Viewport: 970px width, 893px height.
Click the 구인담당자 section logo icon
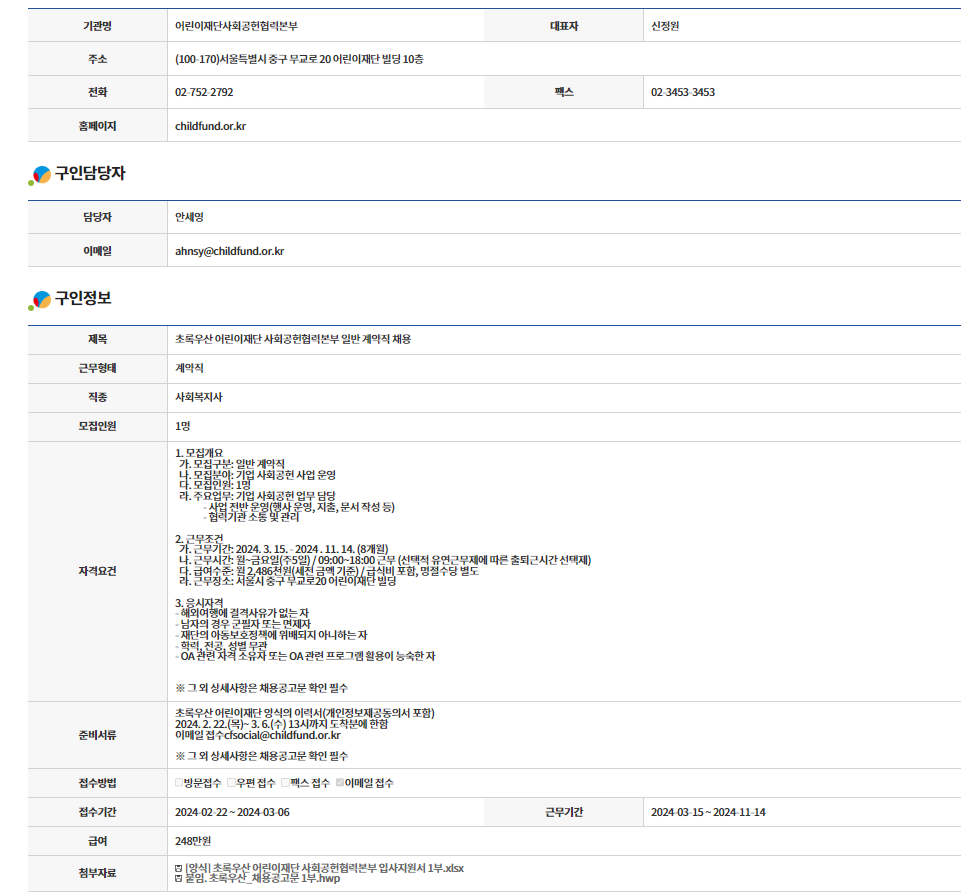(x=40, y=176)
